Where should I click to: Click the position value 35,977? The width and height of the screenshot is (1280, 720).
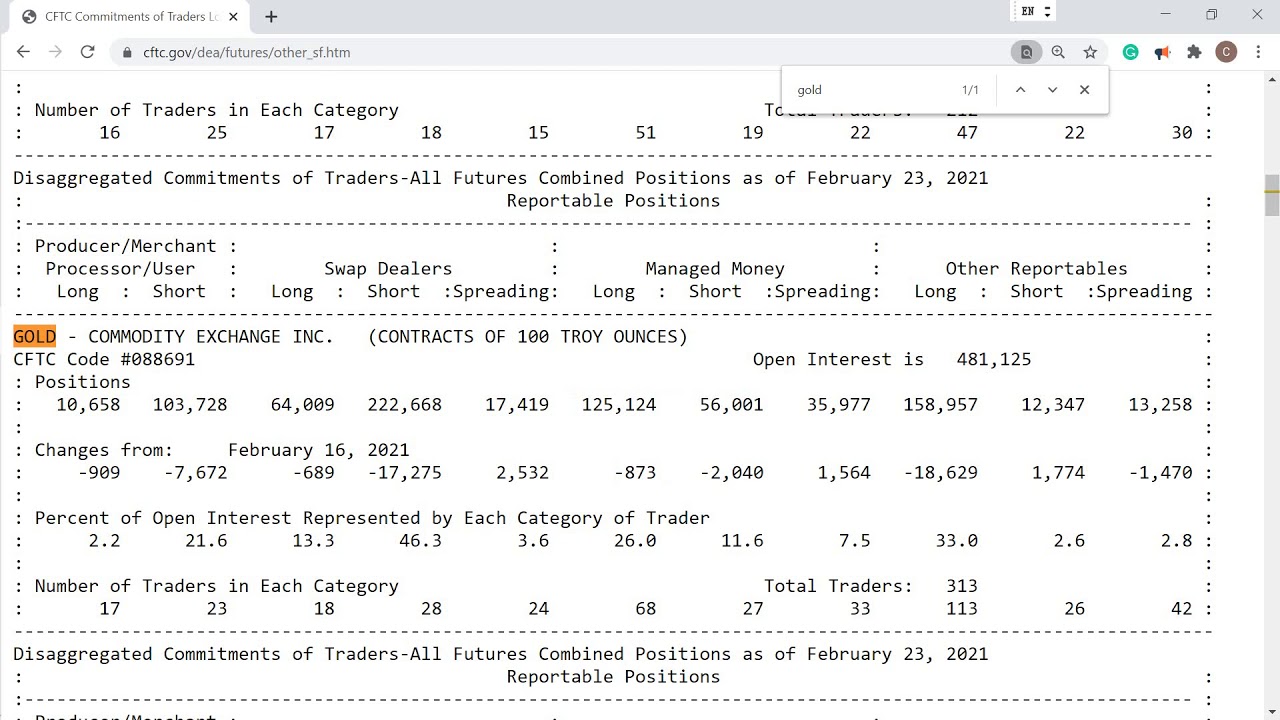pyautogui.click(x=838, y=404)
